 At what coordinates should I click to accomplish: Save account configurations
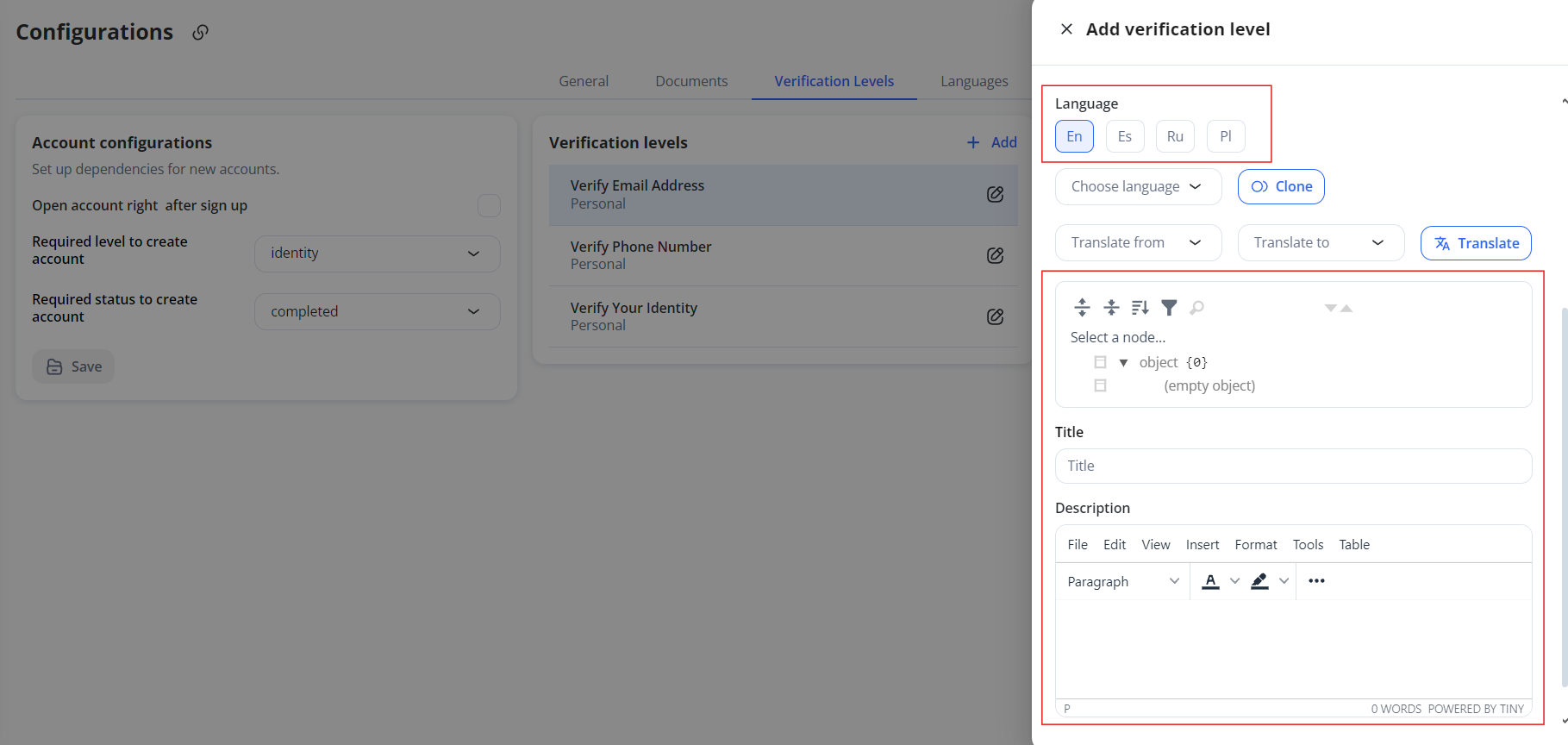pyautogui.click(x=73, y=366)
